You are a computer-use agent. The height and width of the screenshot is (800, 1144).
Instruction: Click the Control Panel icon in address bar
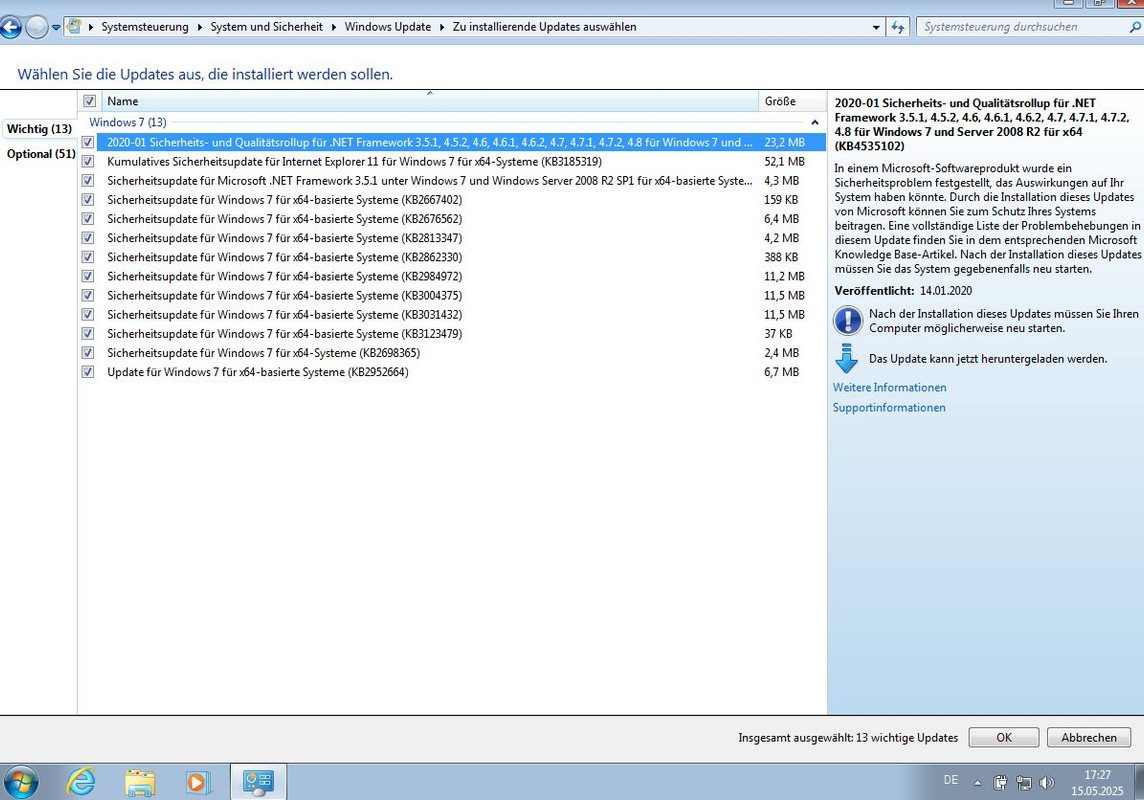click(x=74, y=27)
